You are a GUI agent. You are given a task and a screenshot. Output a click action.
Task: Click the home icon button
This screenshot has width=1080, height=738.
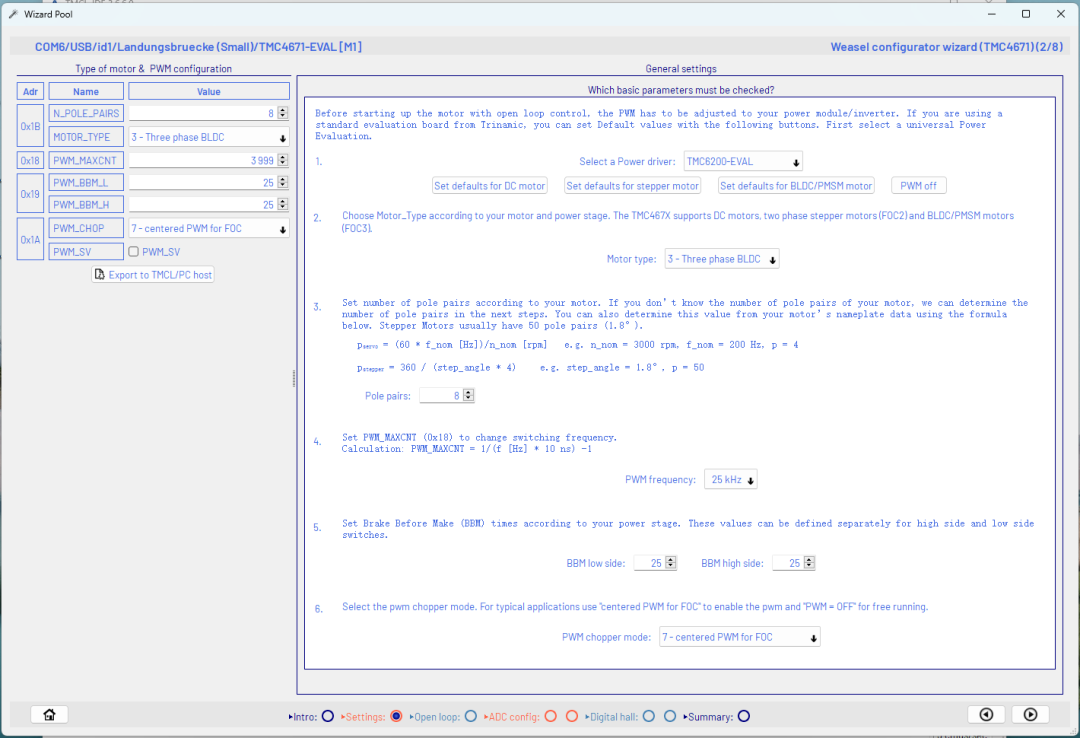coord(50,715)
